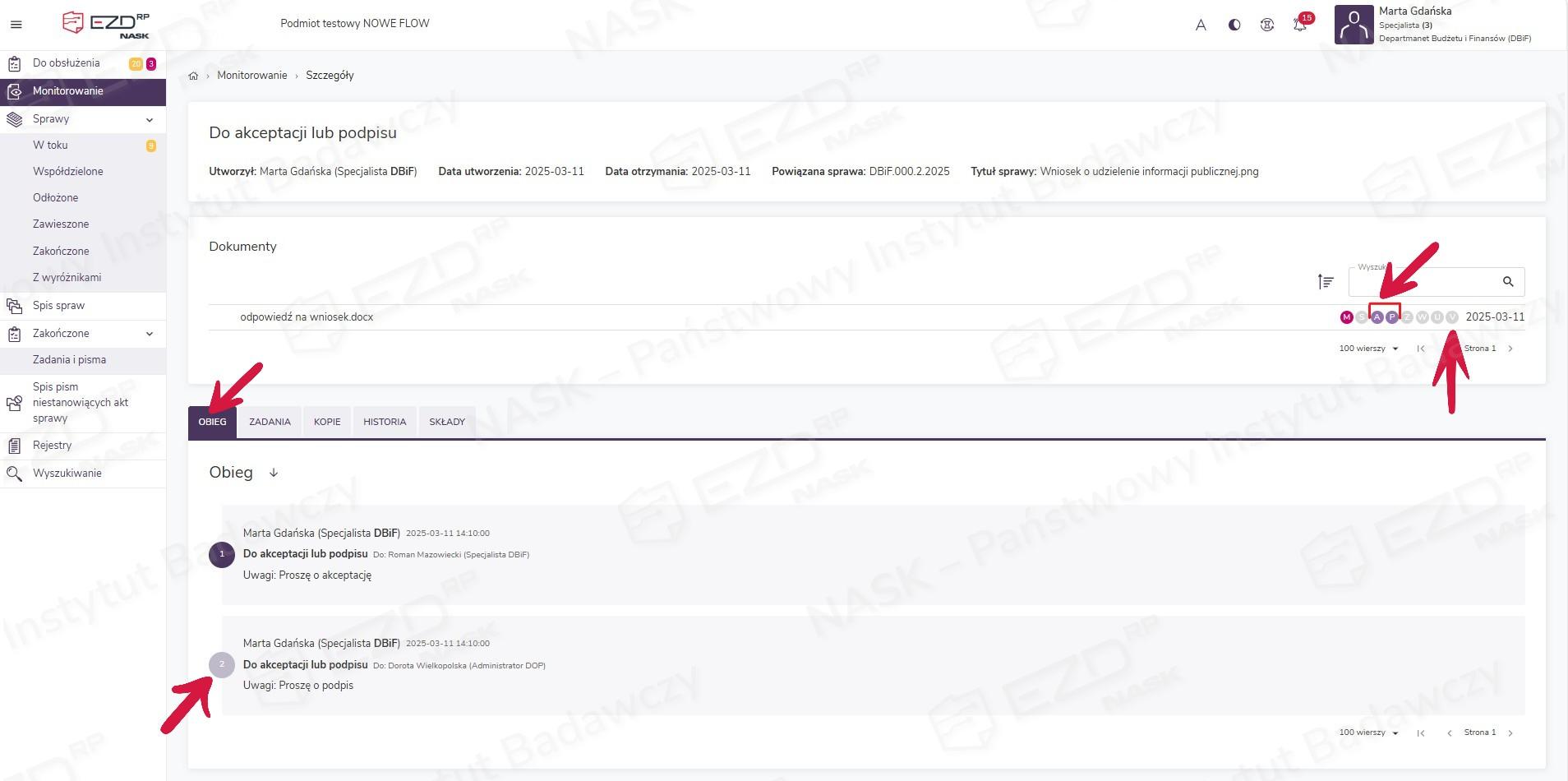The height and width of the screenshot is (781, 1568).
Task: Click the font size 'A' icon
Action: coord(1201,25)
